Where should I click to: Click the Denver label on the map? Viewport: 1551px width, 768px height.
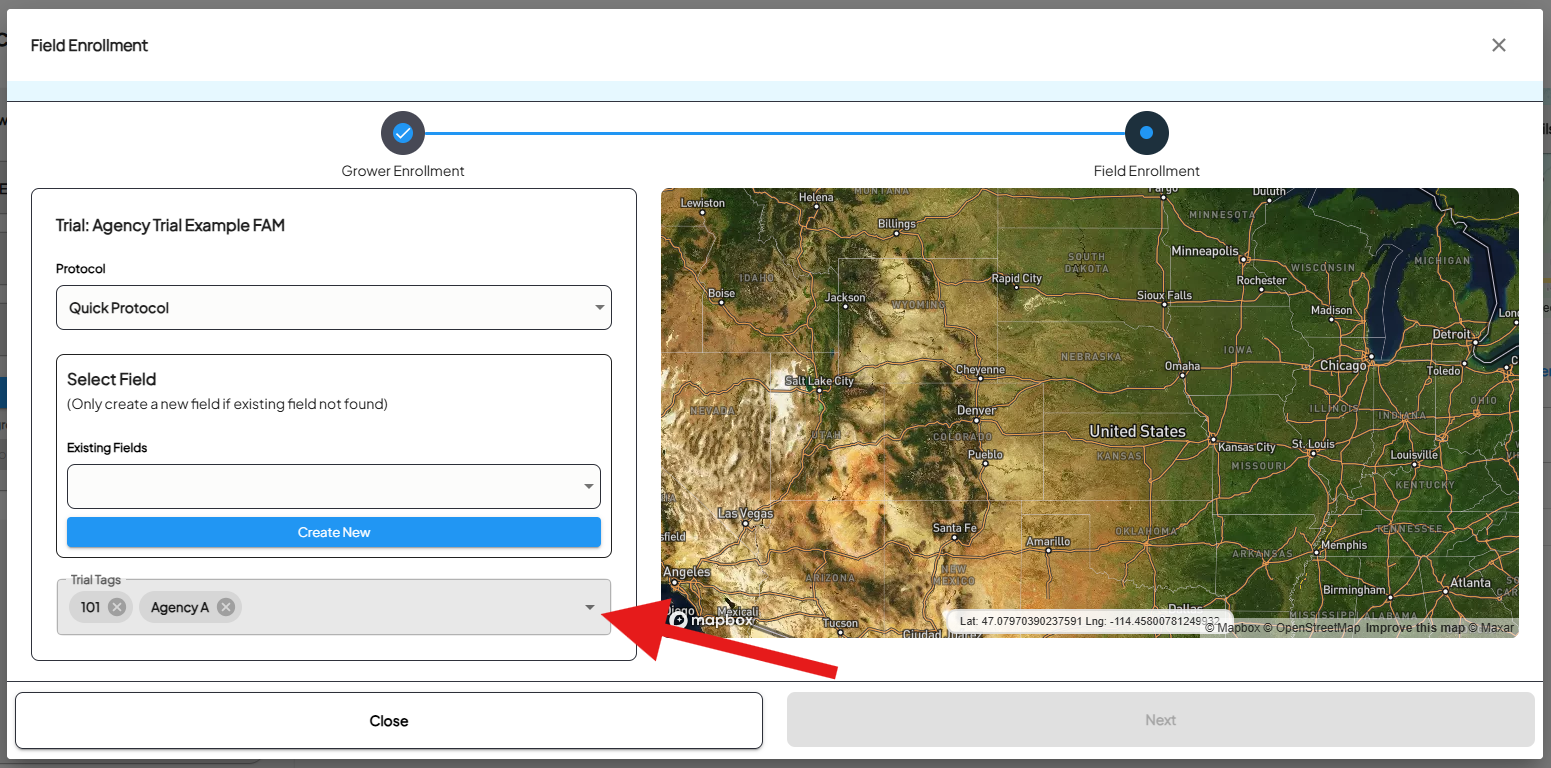[x=976, y=410]
